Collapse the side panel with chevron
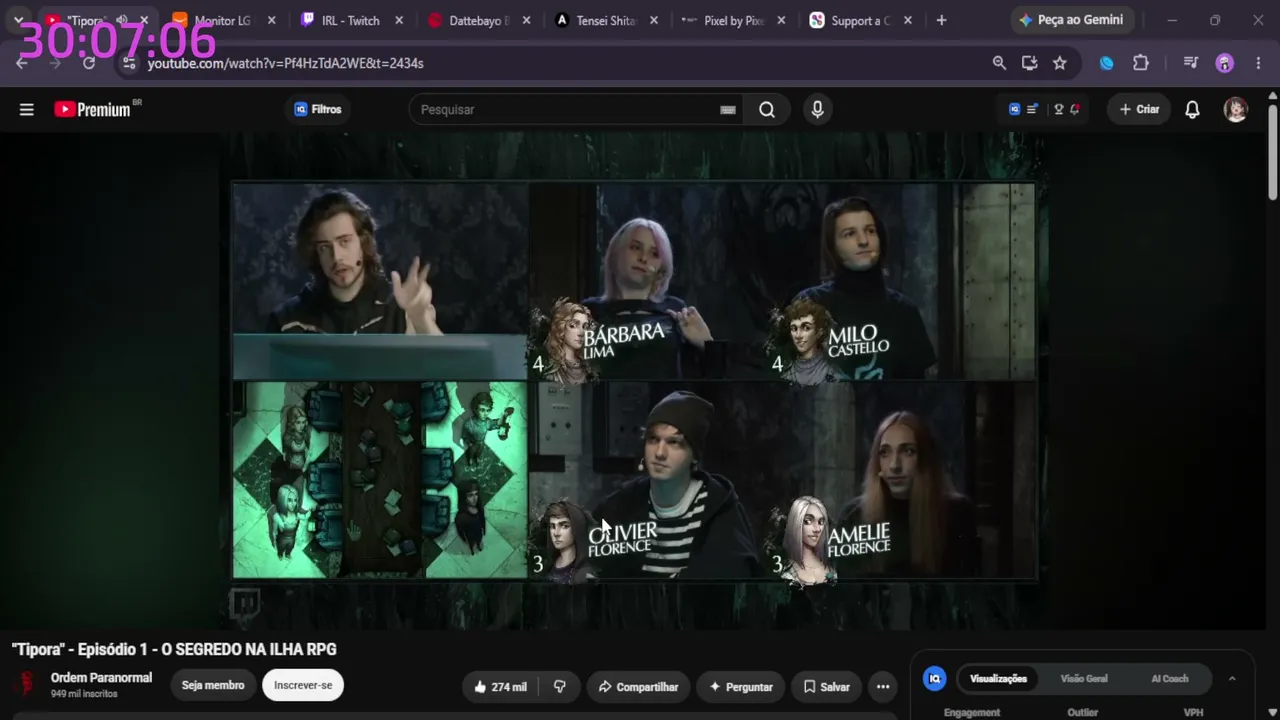The height and width of the screenshot is (720, 1280). pos(1232,679)
